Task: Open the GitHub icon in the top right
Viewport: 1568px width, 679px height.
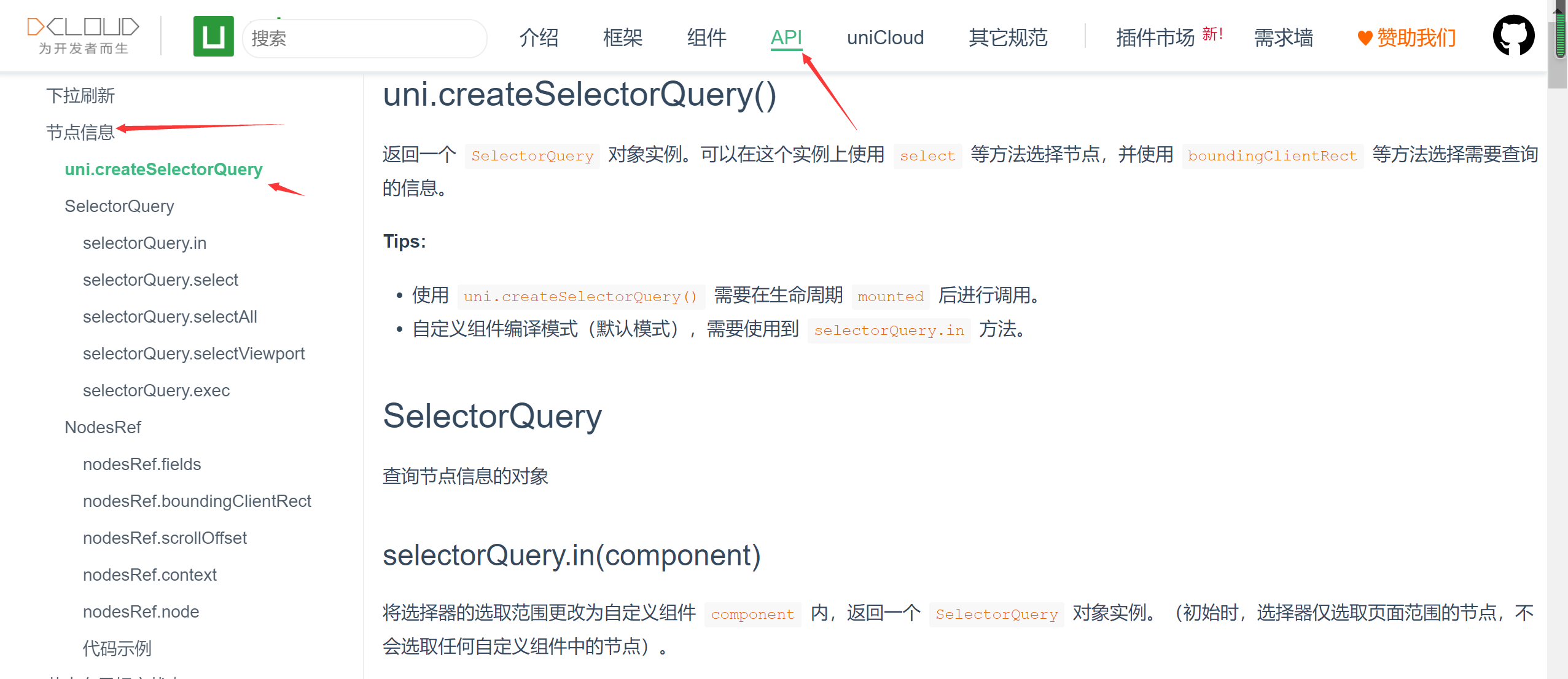Action: point(1513,35)
